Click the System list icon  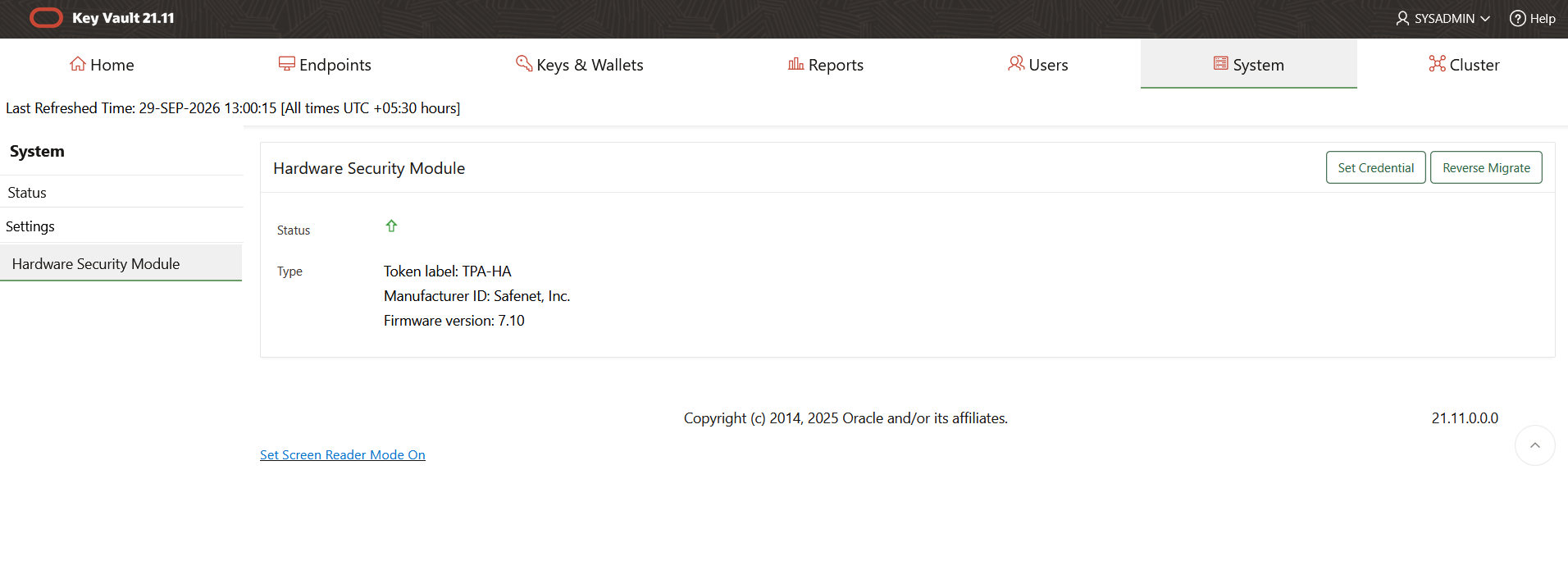click(x=1221, y=64)
